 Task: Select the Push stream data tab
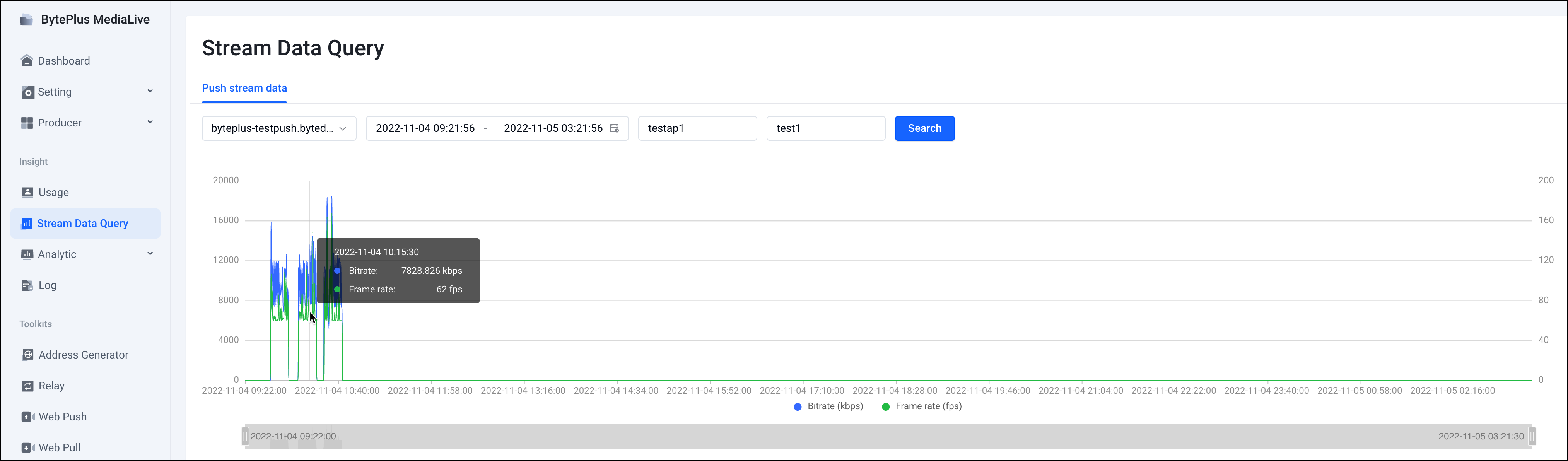(x=244, y=88)
